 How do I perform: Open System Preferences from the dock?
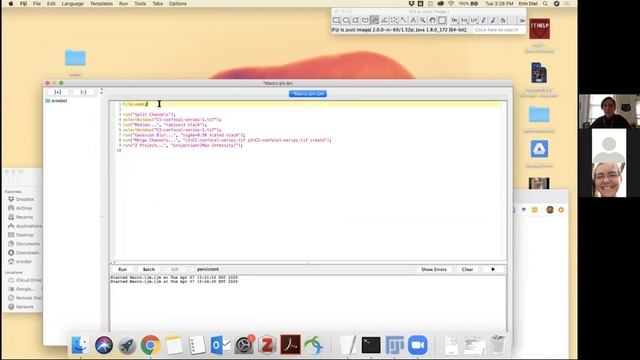click(244, 345)
